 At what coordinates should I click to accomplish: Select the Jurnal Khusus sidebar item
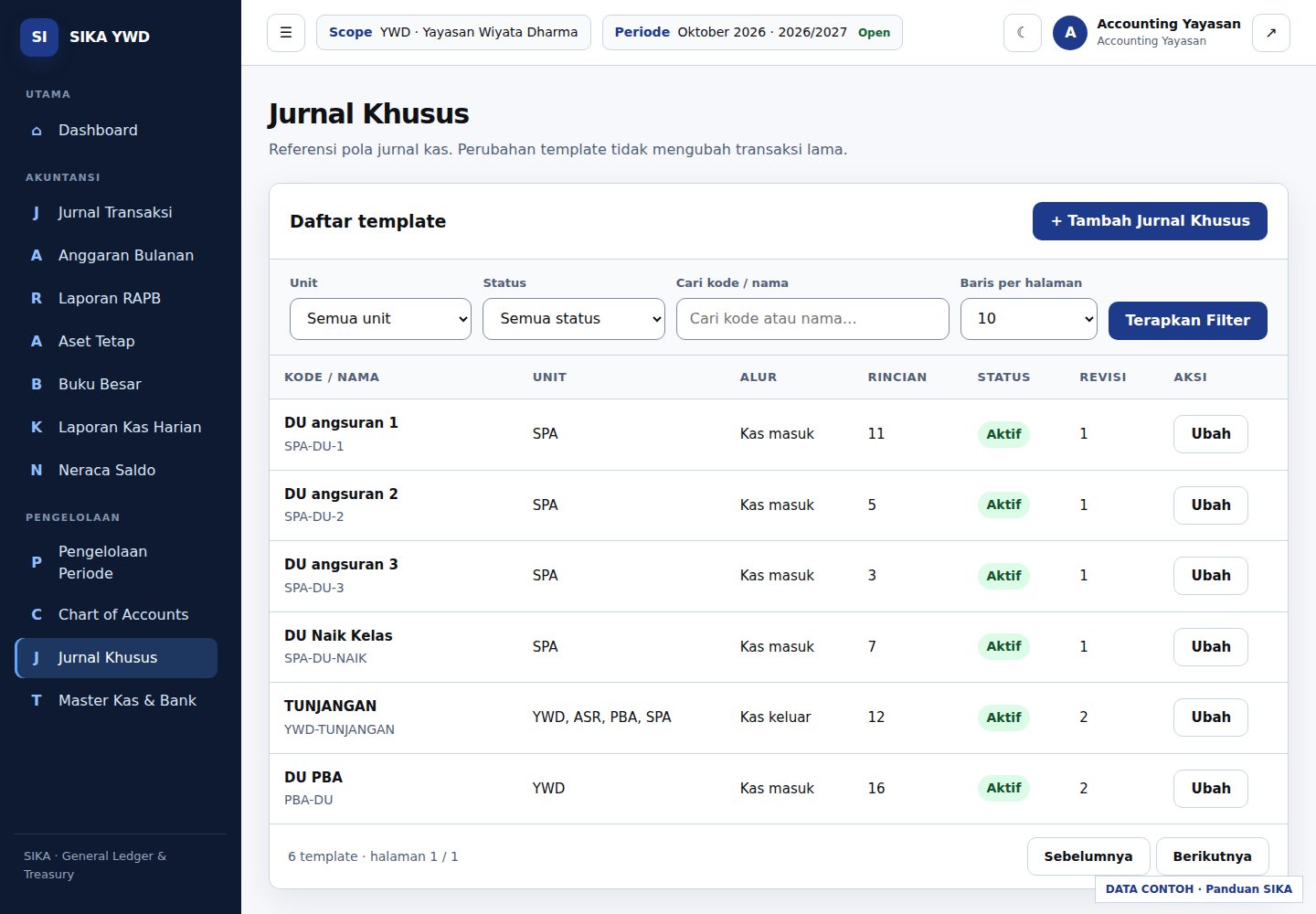[116, 658]
